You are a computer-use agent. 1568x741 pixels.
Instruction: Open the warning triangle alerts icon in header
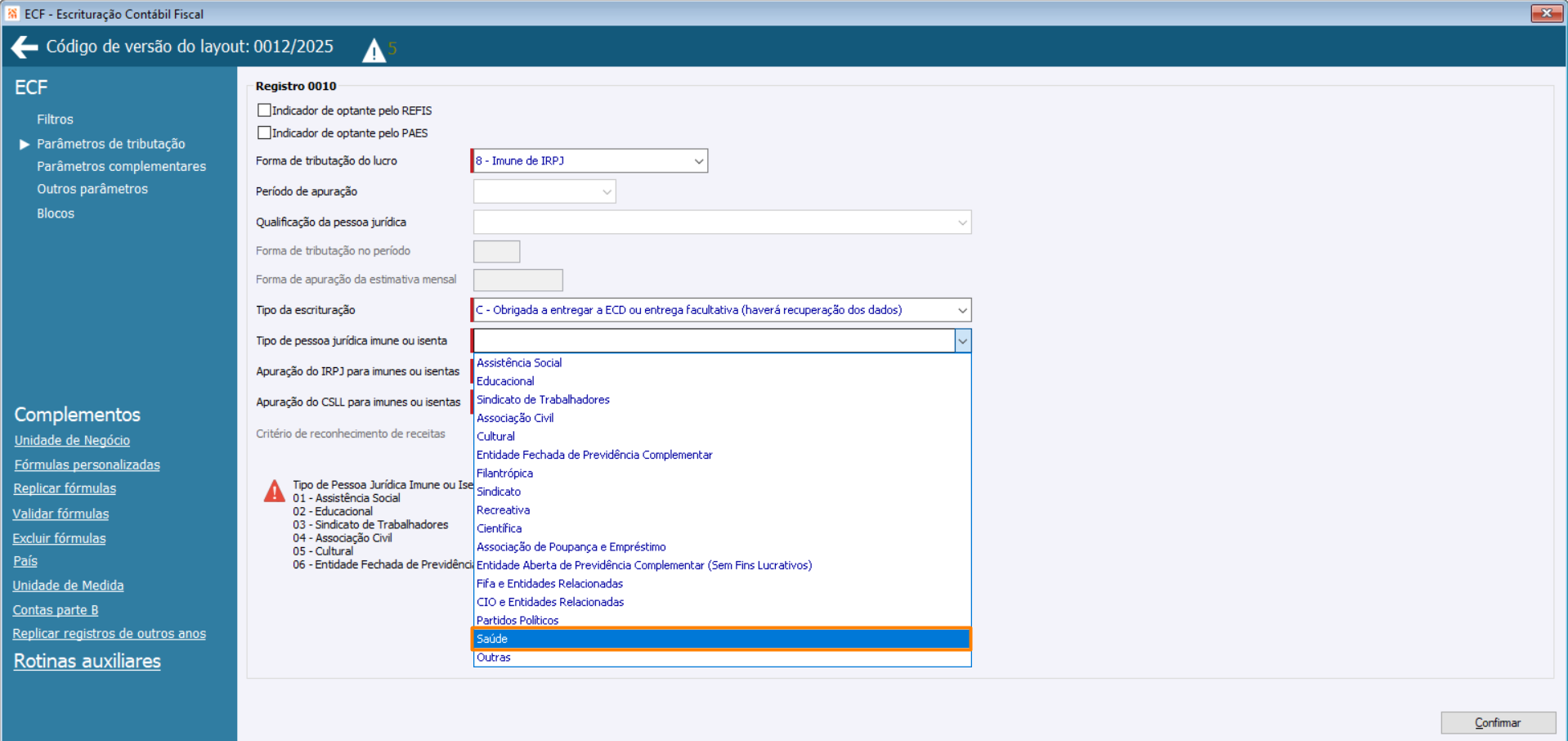click(x=374, y=51)
